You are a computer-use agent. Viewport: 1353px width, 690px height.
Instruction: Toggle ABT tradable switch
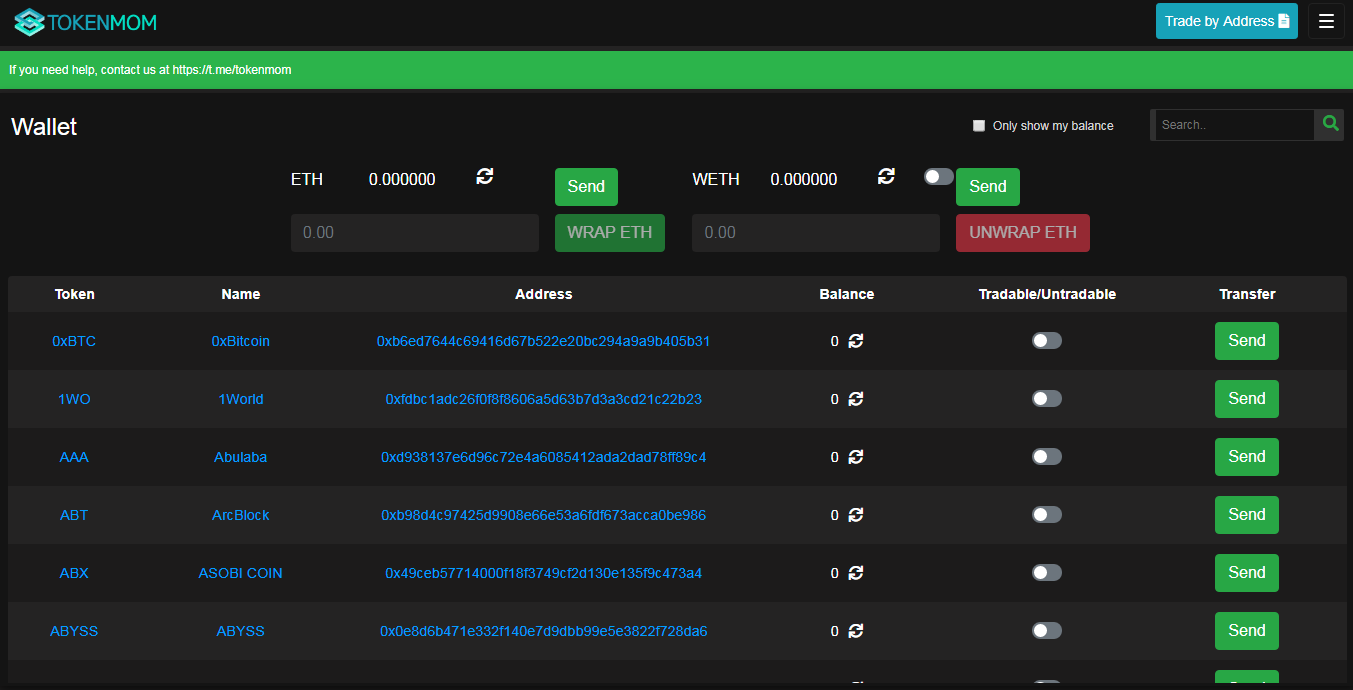tap(1047, 515)
